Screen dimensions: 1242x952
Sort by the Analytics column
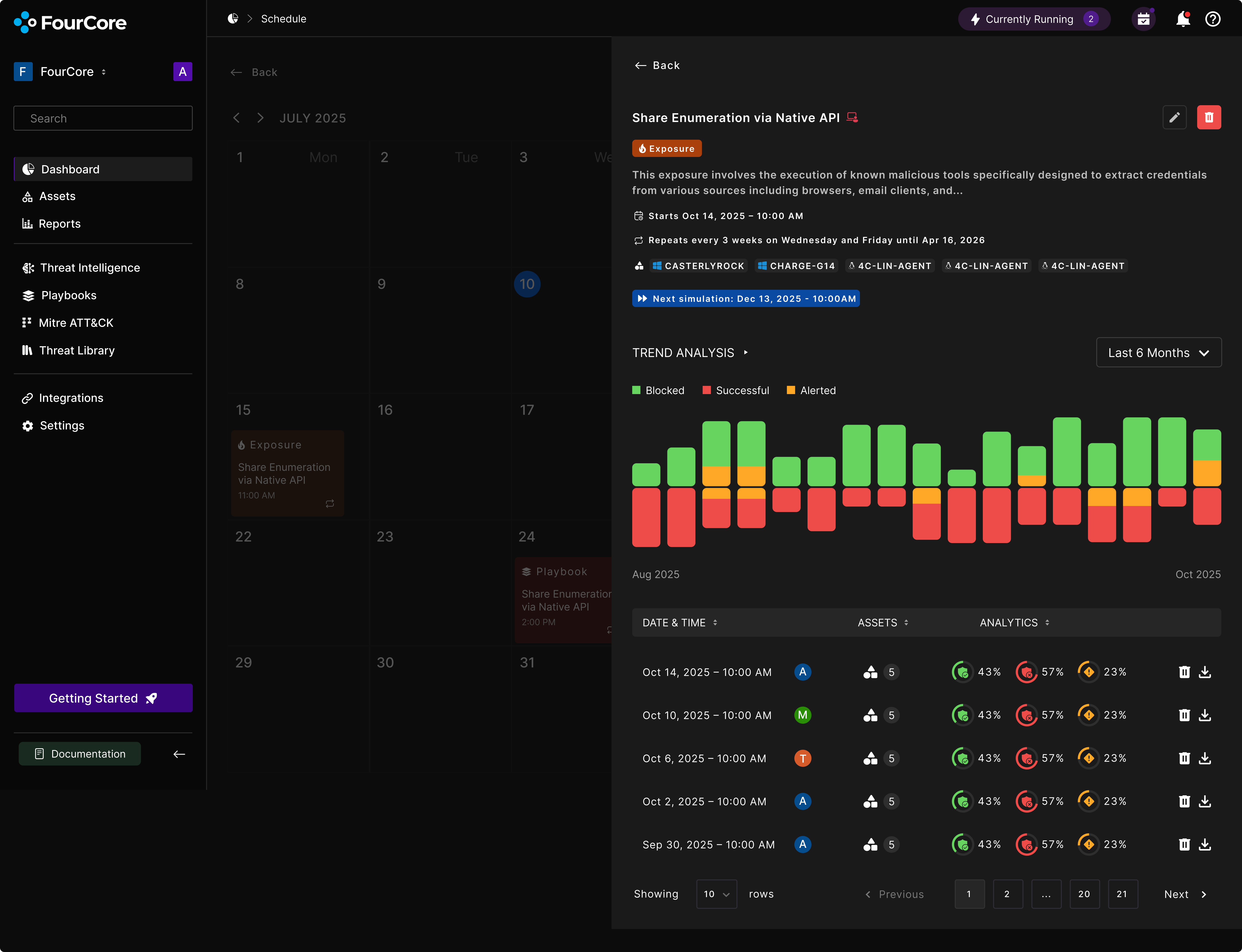pos(1015,623)
